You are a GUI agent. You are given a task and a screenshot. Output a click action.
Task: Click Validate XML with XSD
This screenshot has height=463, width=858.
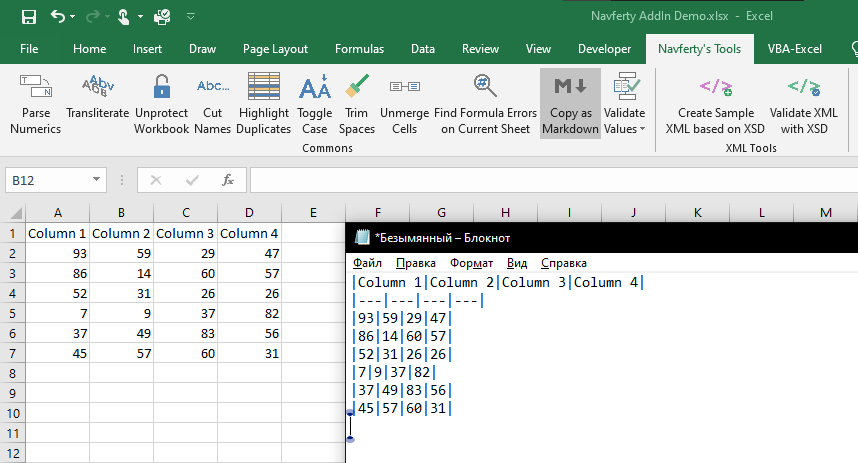[x=803, y=103]
